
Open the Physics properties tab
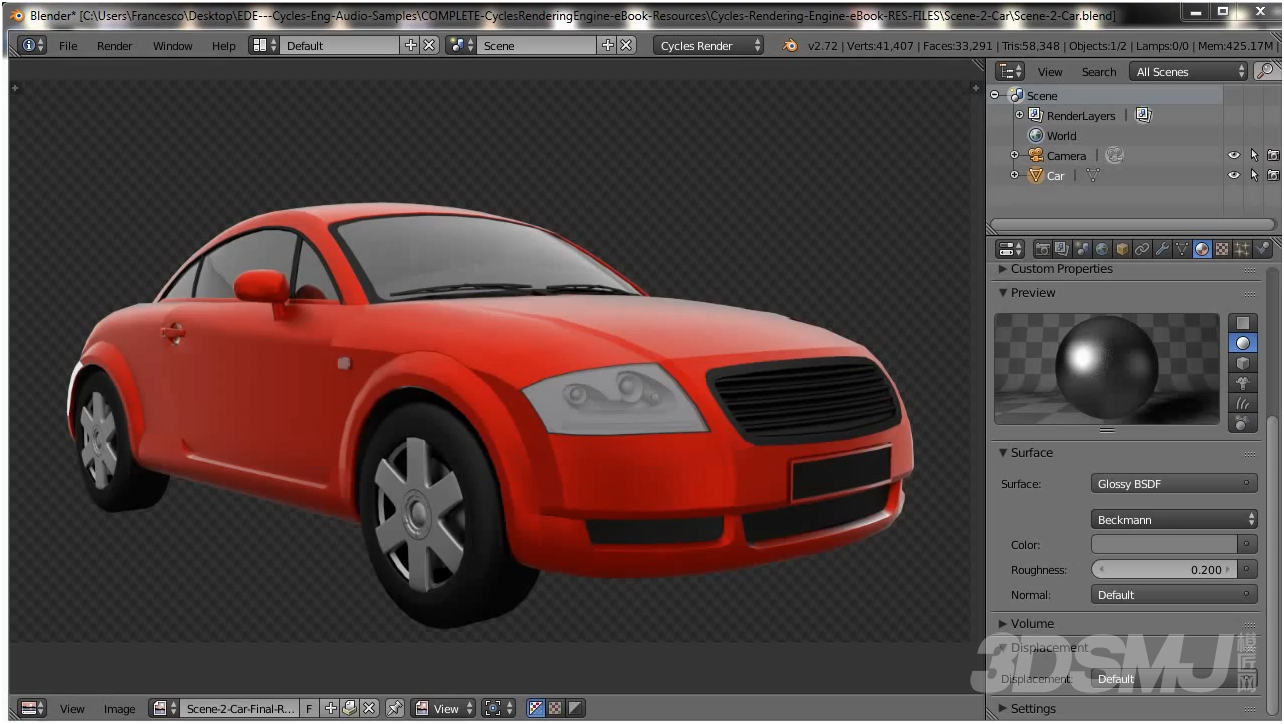(x=1263, y=249)
